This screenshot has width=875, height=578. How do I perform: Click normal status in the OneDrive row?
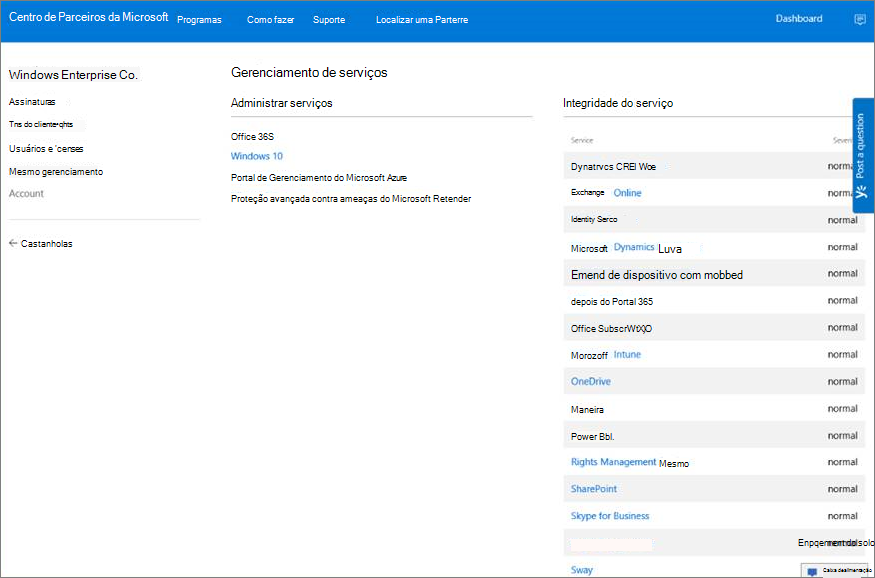pos(843,382)
